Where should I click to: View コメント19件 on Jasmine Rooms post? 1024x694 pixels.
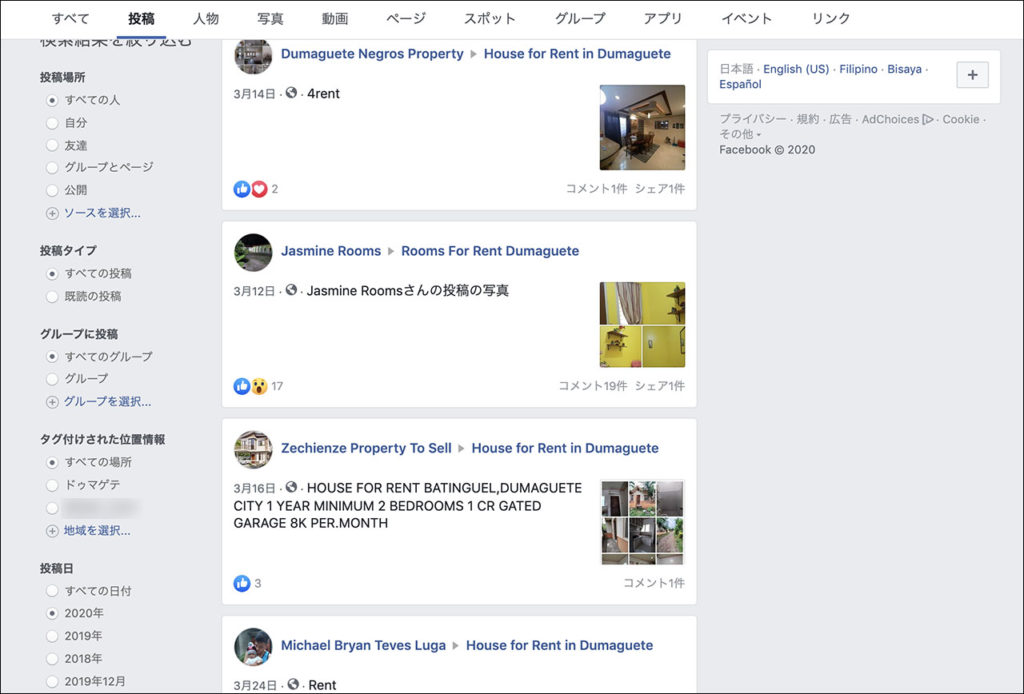click(x=592, y=386)
